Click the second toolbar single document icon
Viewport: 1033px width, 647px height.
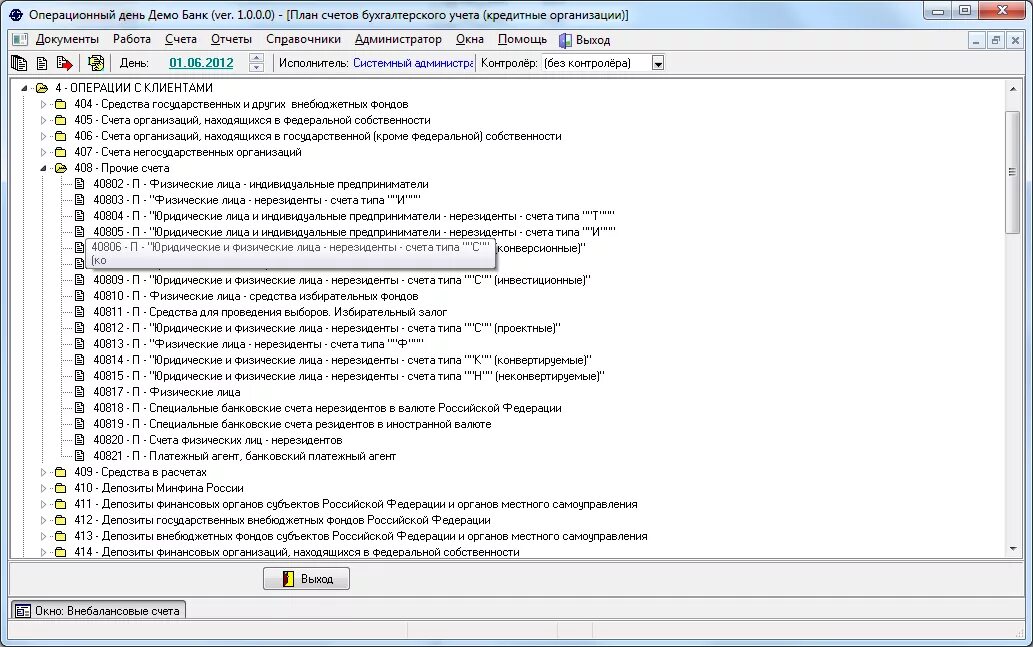point(42,63)
